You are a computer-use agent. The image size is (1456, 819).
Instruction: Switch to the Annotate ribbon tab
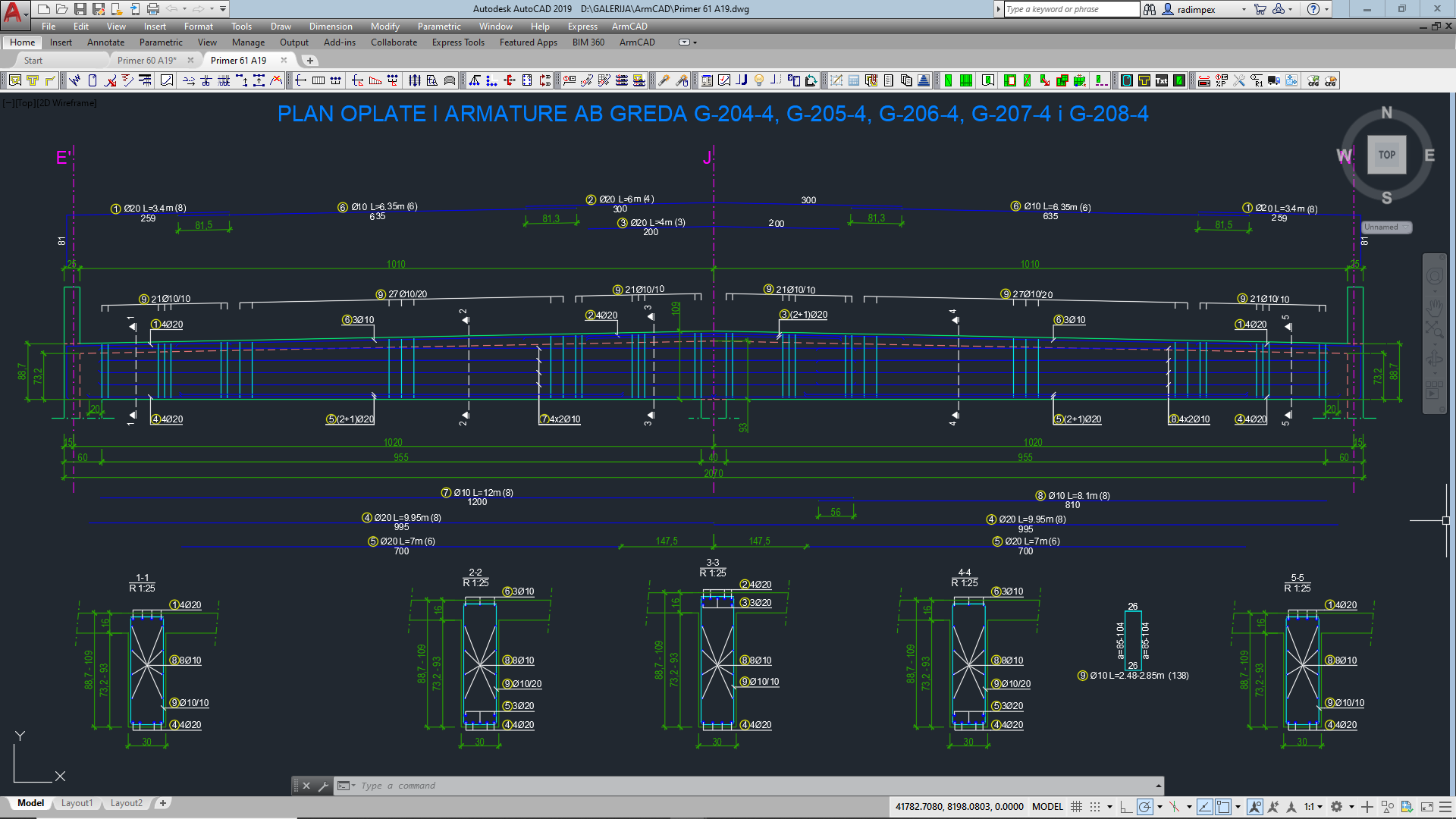tap(105, 42)
